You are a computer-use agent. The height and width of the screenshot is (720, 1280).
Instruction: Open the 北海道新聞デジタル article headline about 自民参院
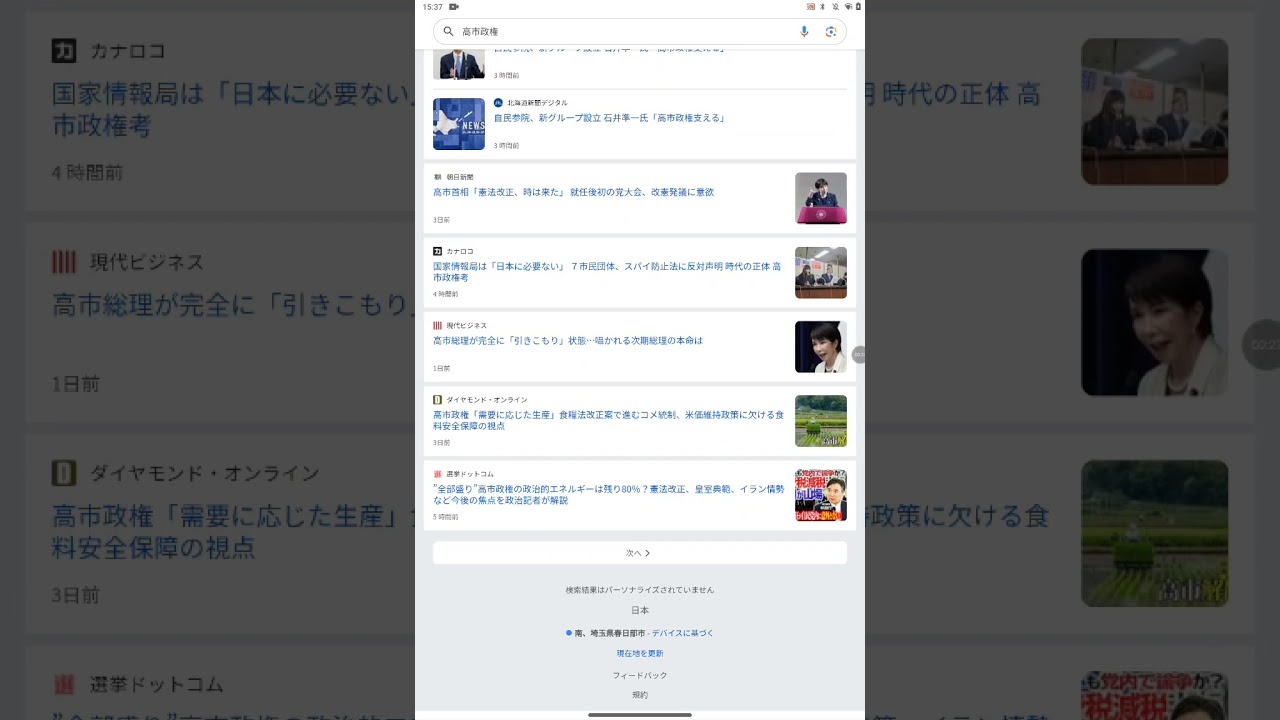click(x=609, y=118)
